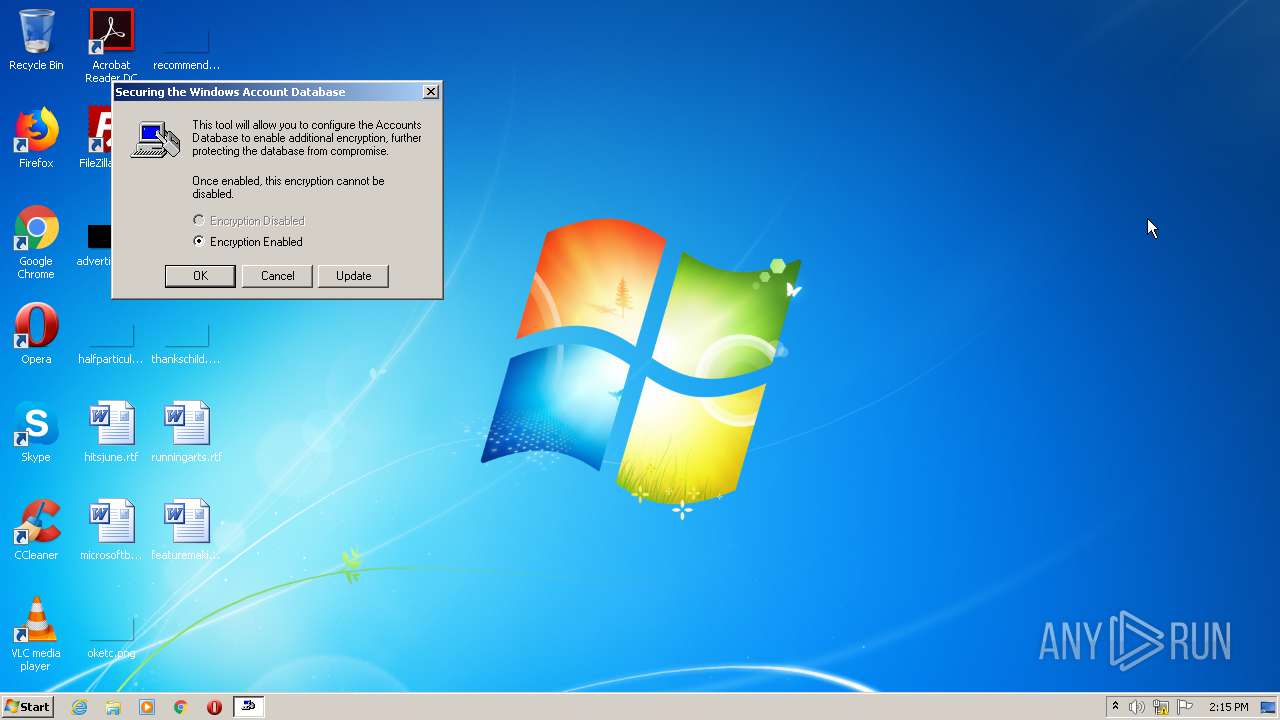Image resolution: width=1280 pixels, height=720 pixels.
Task: Select the Google Chrome desktop shortcut
Action: point(36,242)
